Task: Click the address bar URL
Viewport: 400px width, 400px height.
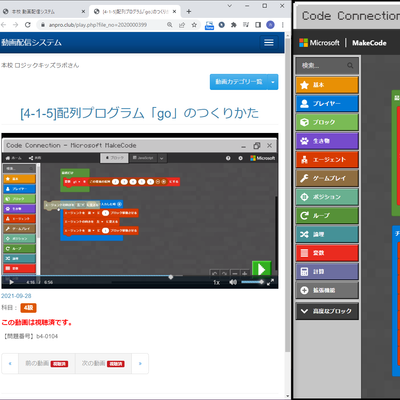Action: [x=98, y=25]
